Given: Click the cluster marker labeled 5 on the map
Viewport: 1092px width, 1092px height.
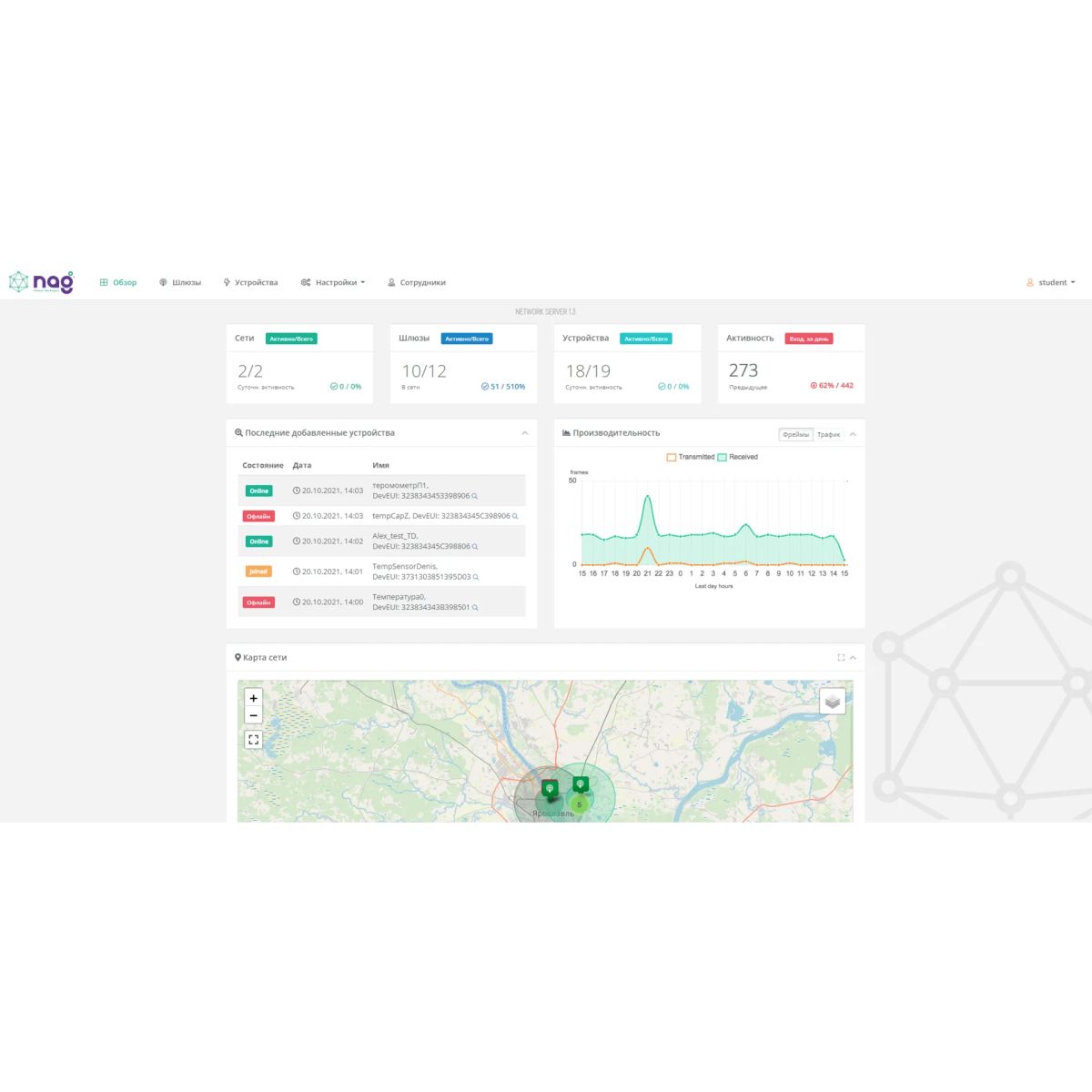Looking at the screenshot, I should coord(579,804).
